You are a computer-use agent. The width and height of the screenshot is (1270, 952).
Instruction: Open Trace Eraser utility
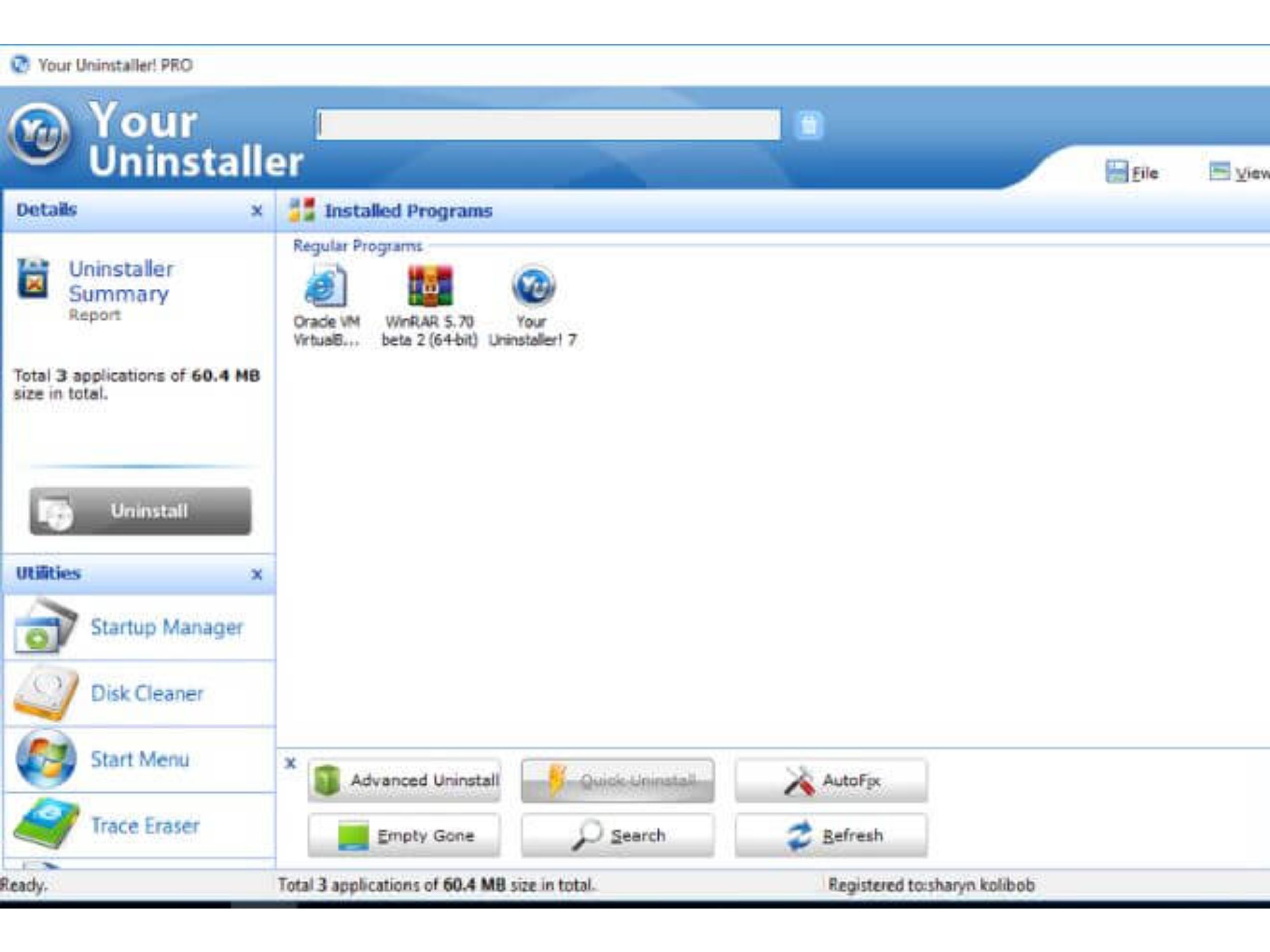click(145, 826)
